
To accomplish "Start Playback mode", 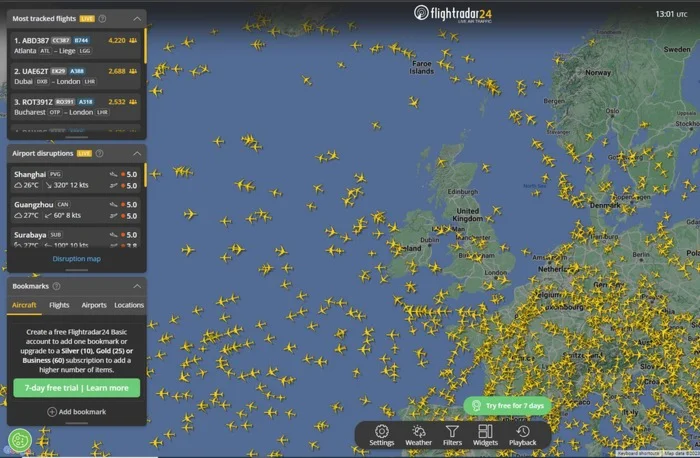I will click(x=522, y=435).
